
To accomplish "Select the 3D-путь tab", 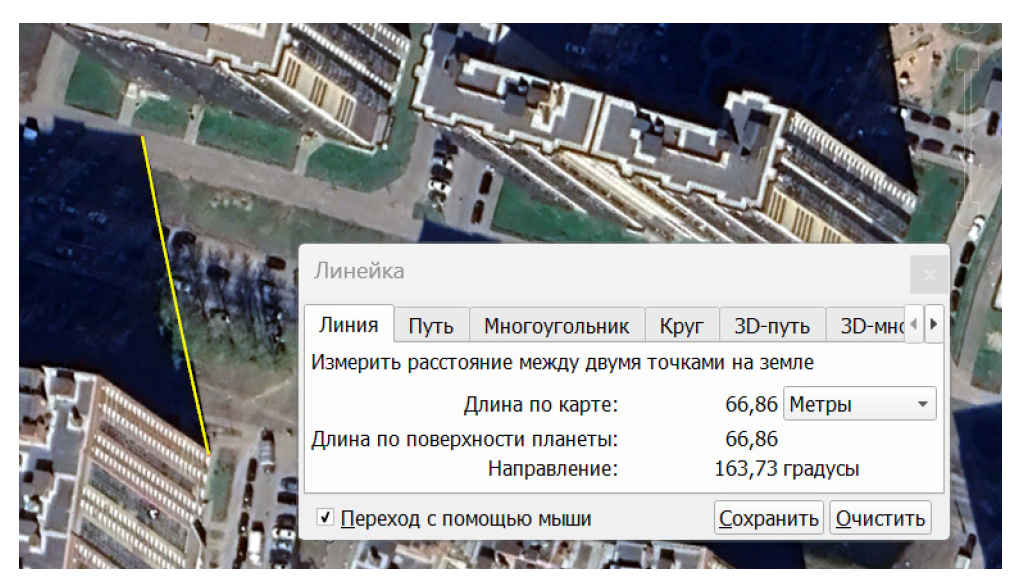I will 771,326.
